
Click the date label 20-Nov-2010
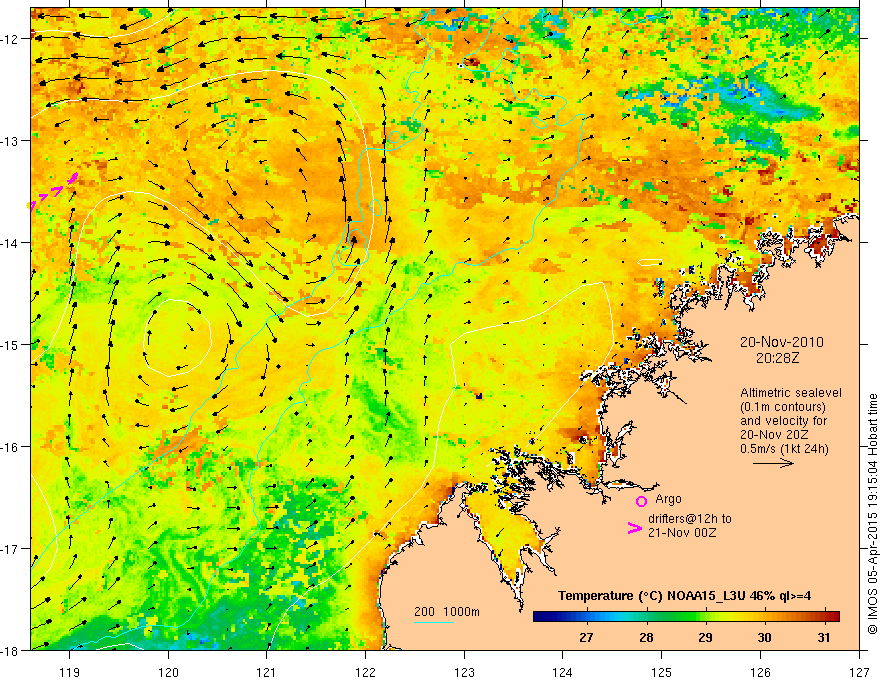click(x=781, y=342)
